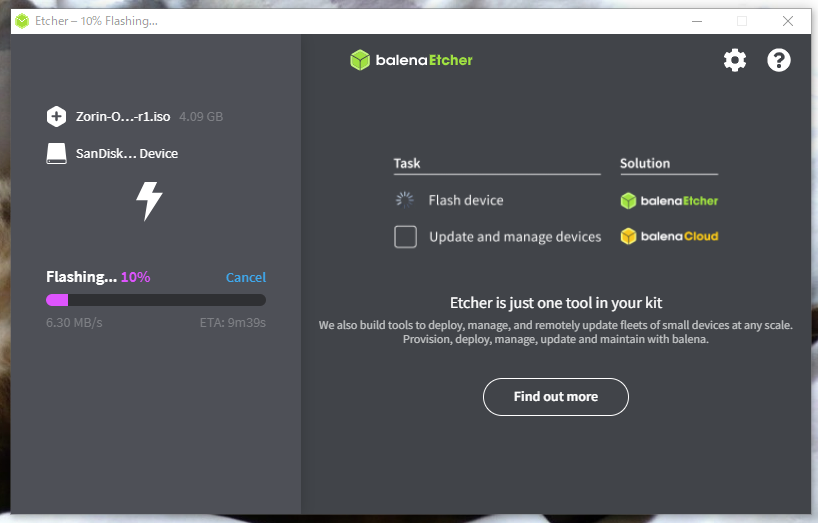The image size is (818, 523).
Task: Click the ETA: 9m39s readout
Action: 233,323
